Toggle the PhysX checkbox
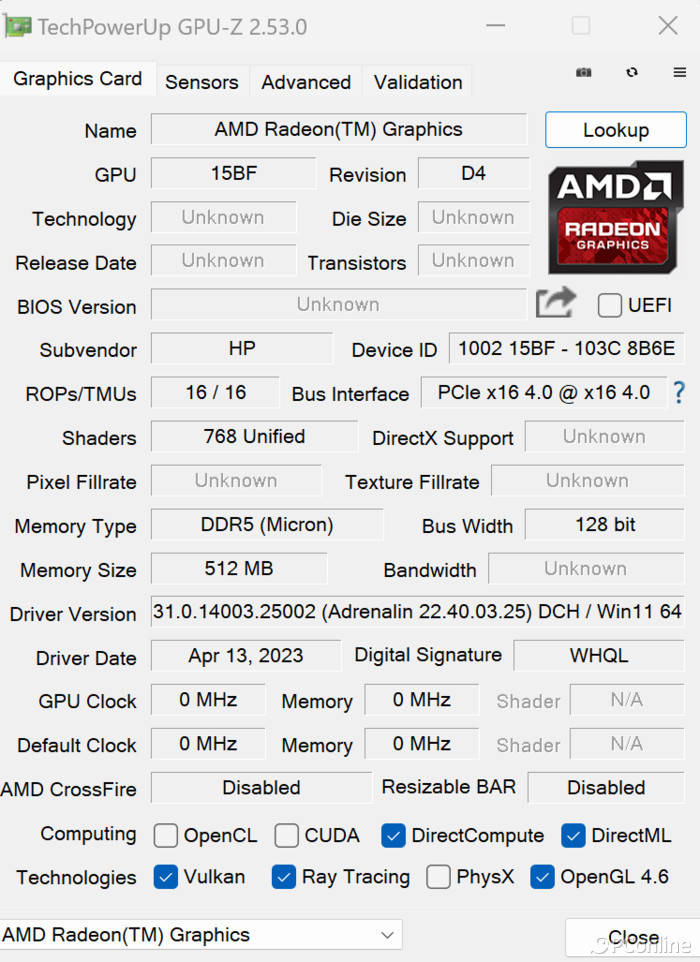This screenshot has width=700, height=962. 438,877
